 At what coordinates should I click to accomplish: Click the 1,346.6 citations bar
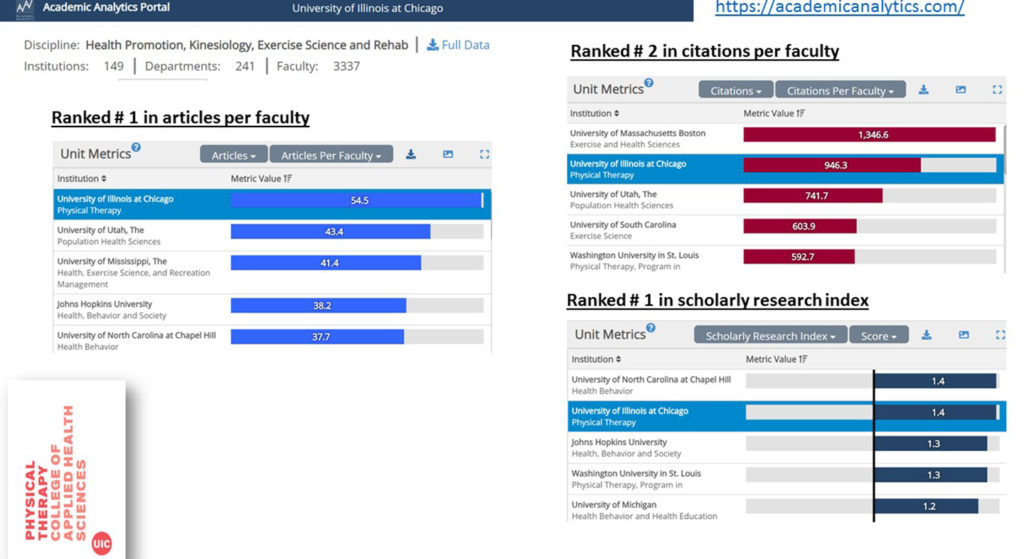click(869, 135)
